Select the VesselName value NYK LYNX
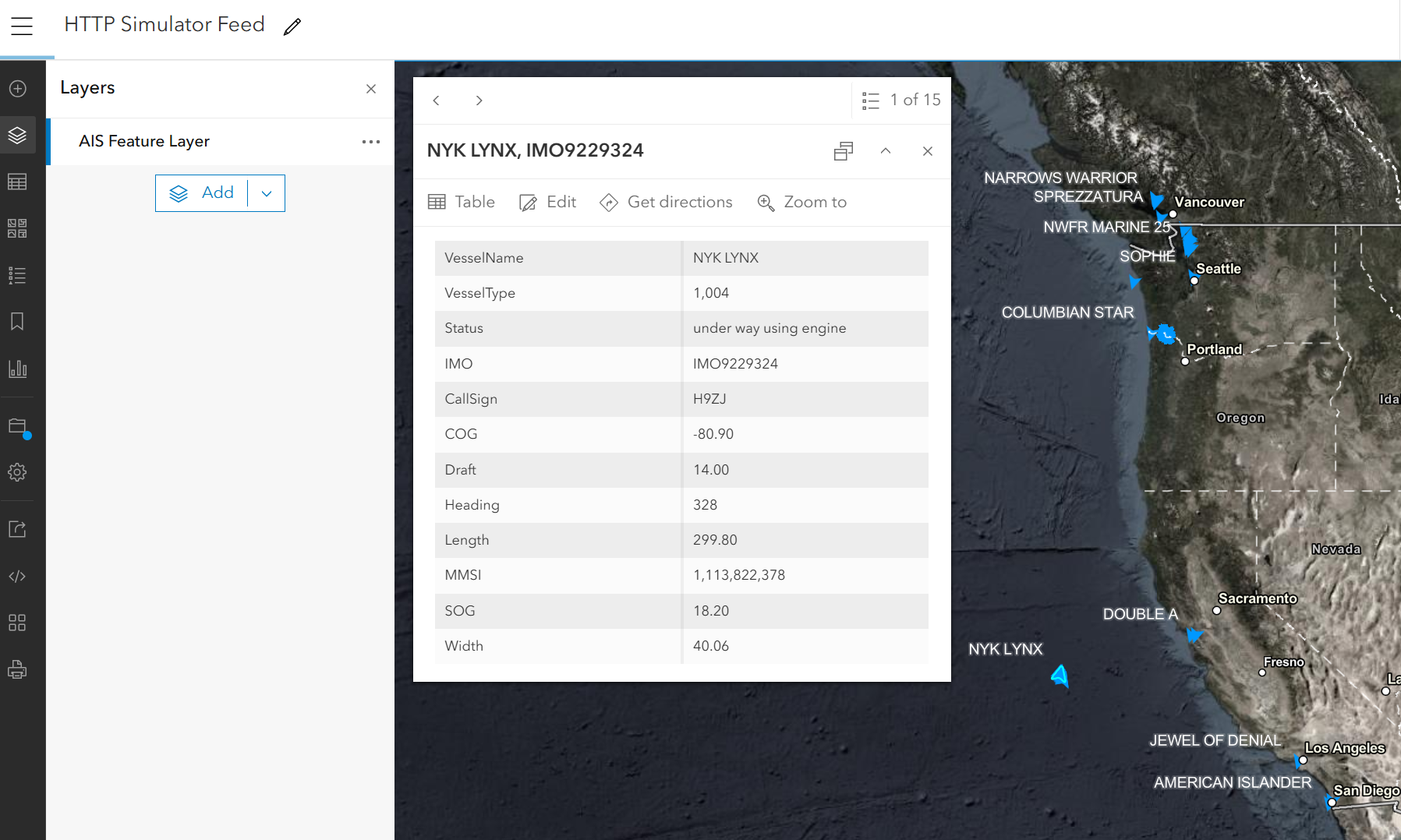The height and width of the screenshot is (840, 1401). point(726,258)
